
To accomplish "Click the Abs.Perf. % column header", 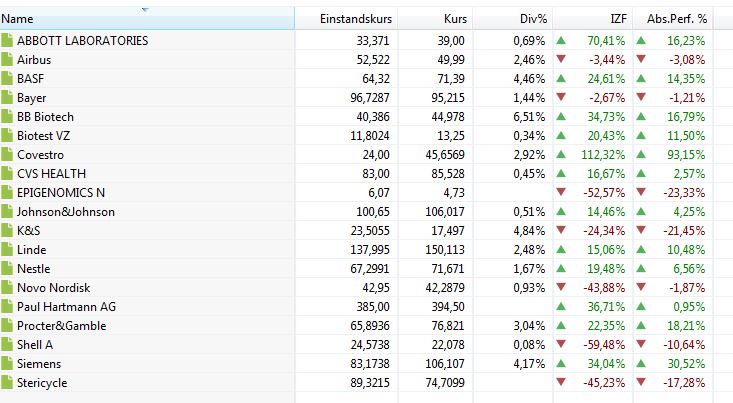I will point(676,19).
